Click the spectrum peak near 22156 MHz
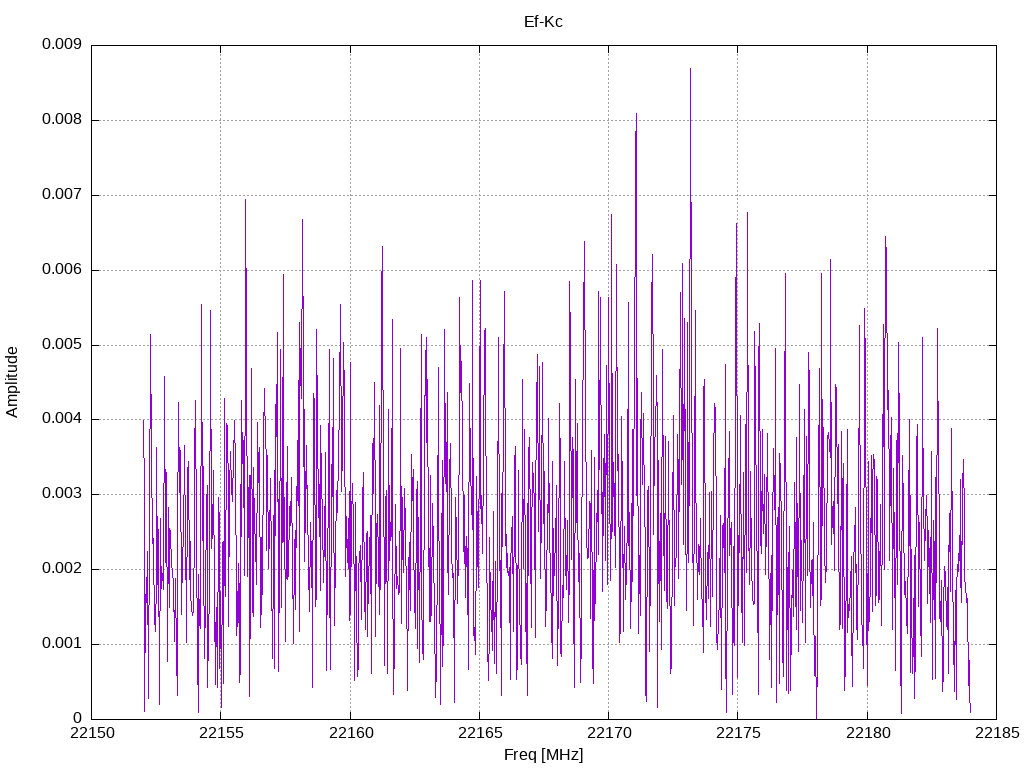 click(x=246, y=201)
